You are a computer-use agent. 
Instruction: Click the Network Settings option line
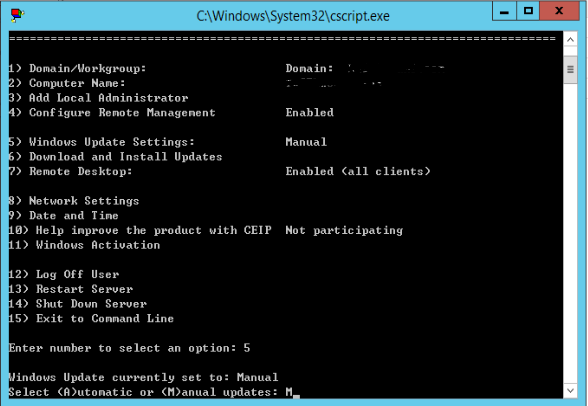[74, 201]
